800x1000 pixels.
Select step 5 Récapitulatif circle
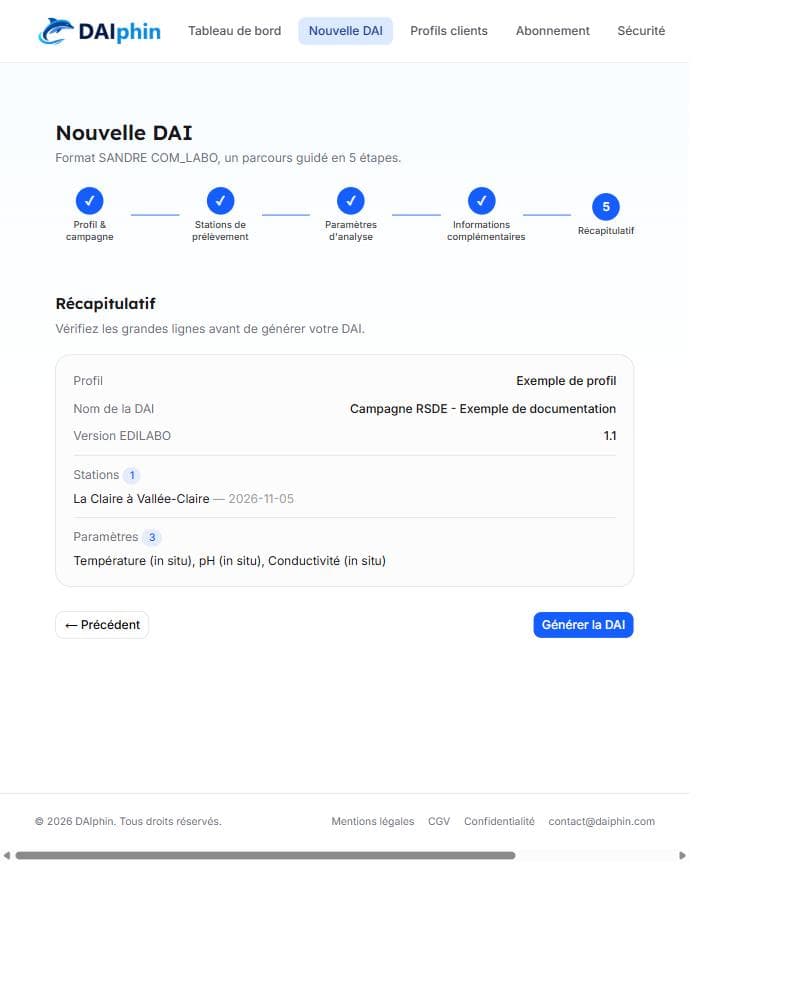tap(605, 207)
